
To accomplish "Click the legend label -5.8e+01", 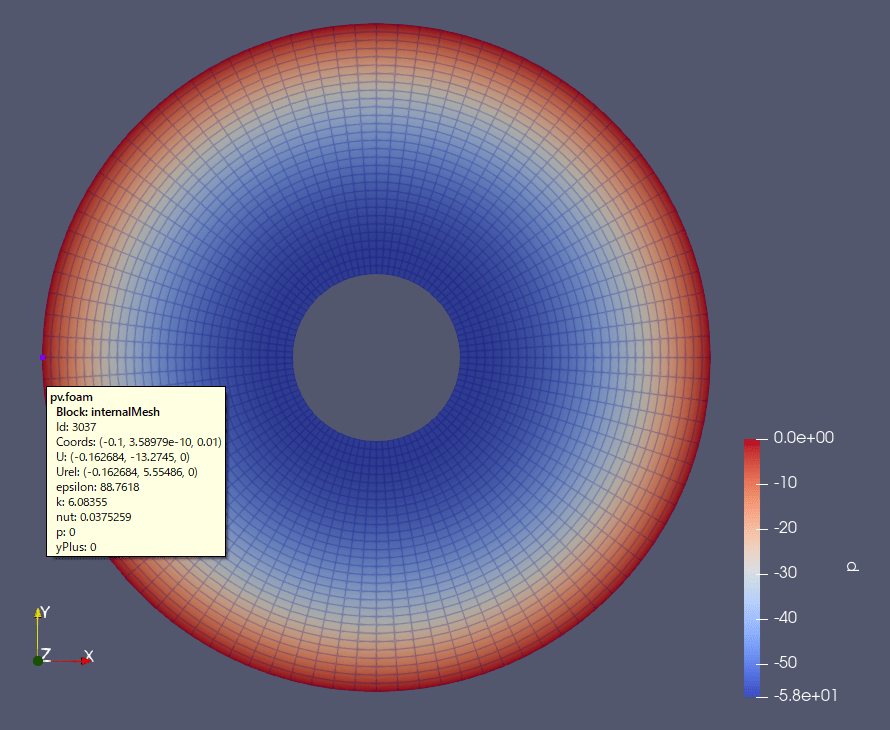I will click(x=805, y=695).
